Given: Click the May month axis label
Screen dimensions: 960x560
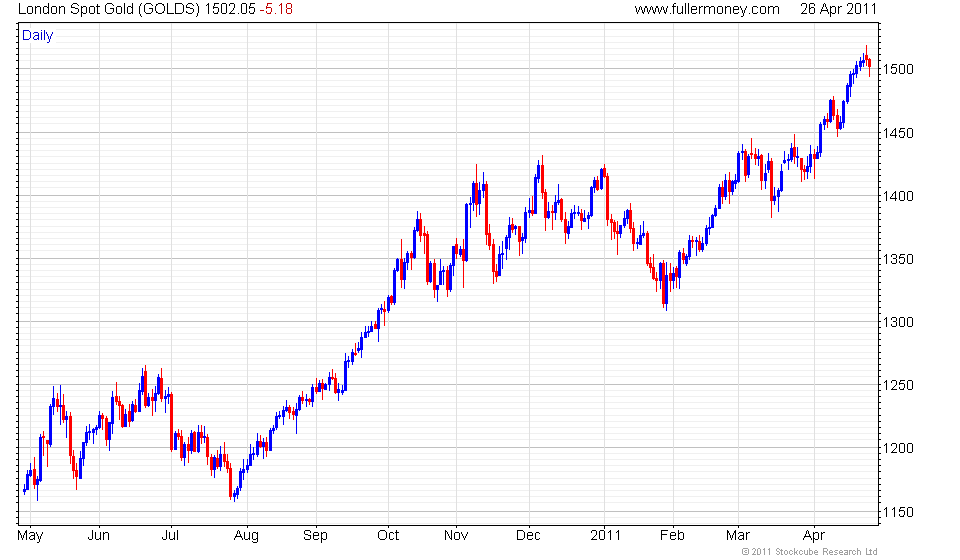Looking at the screenshot, I should tap(30, 536).
